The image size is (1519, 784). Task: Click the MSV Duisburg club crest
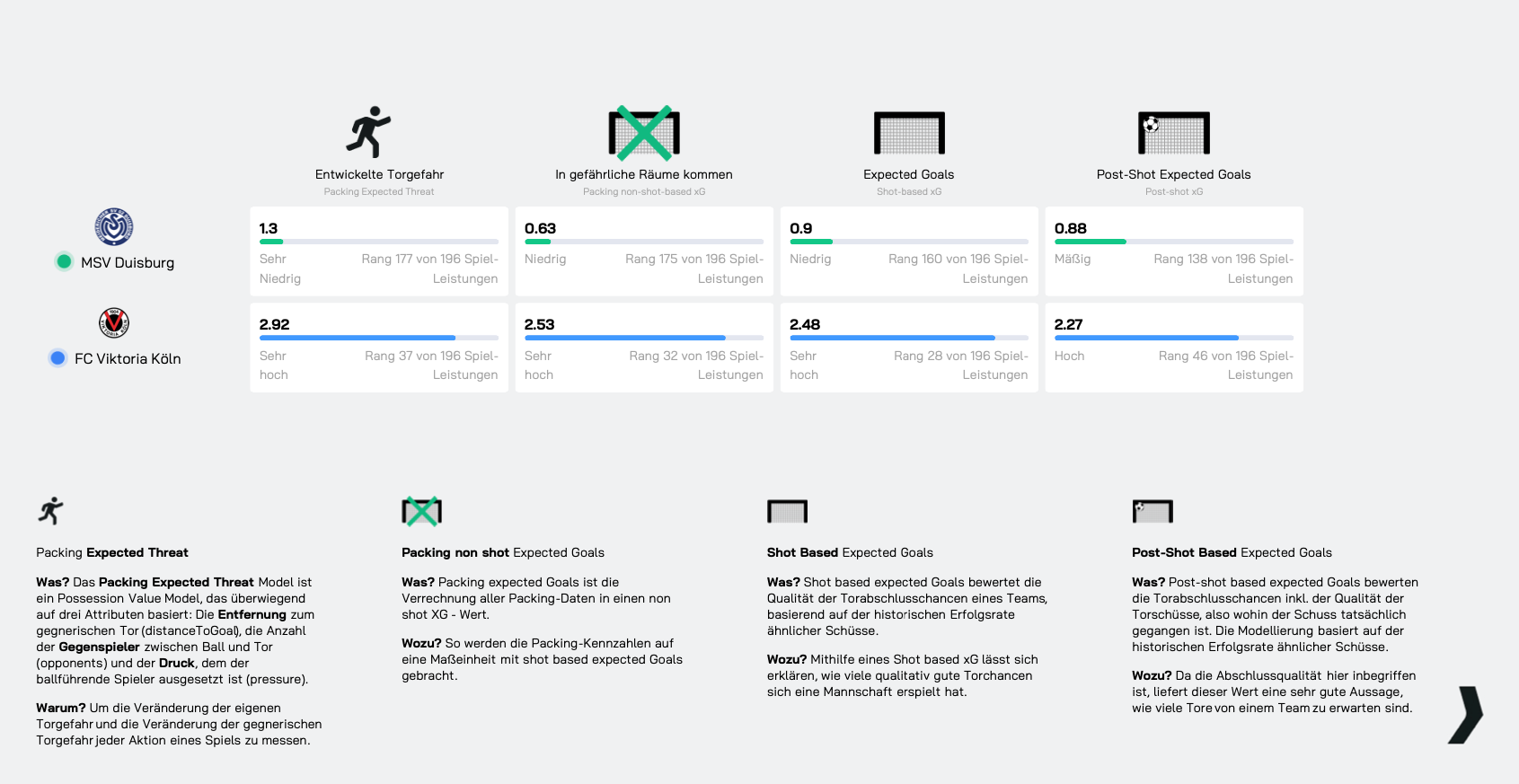[x=114, y=227]
